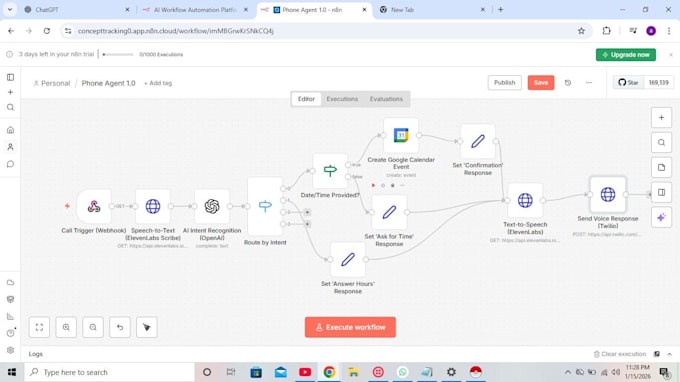Open the Insights chart icon

click(10, 317)
